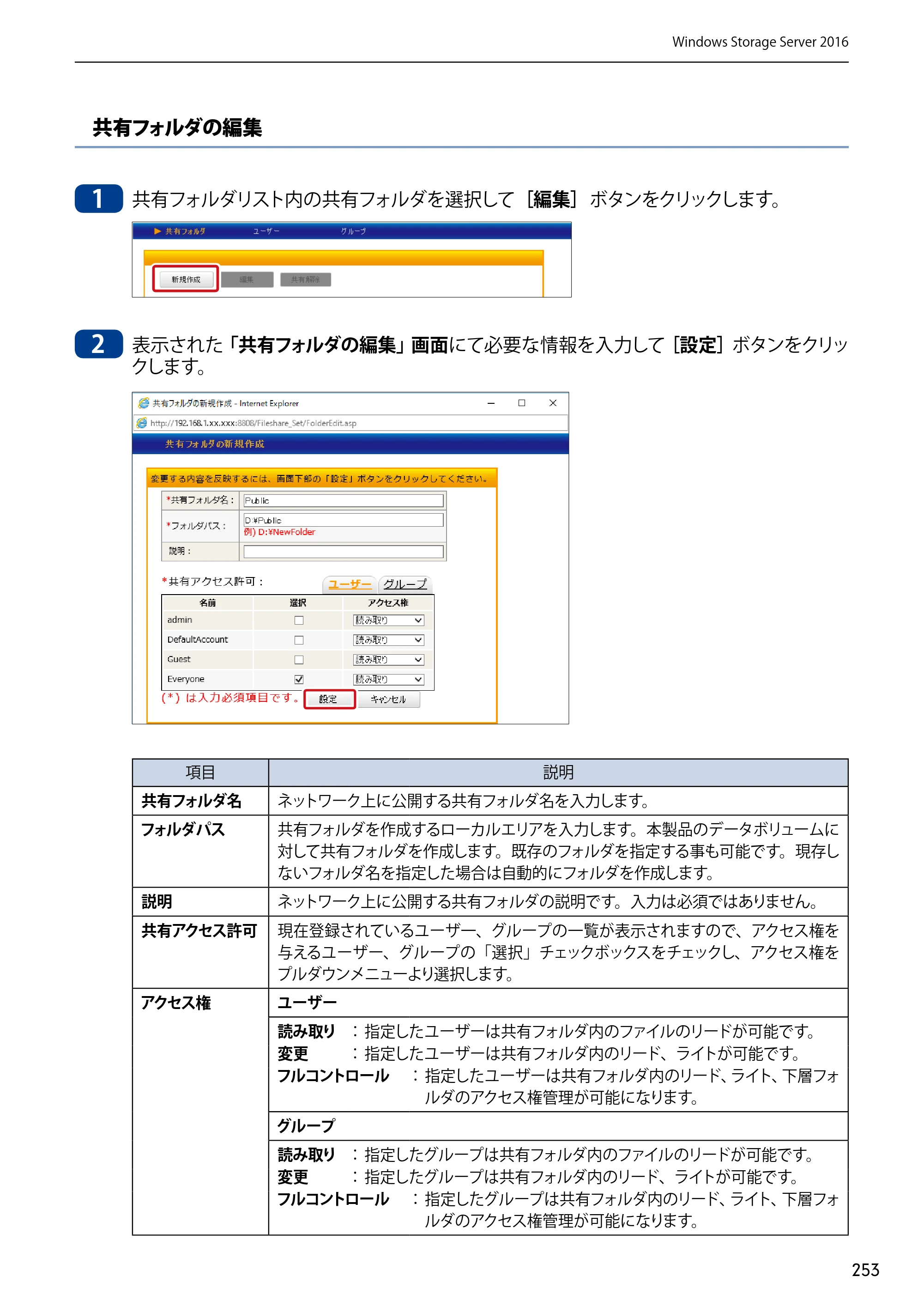The image size is (924, 1307).
Task: Click the 例) D:¥NewFolder example text
Action: (279, 532)
